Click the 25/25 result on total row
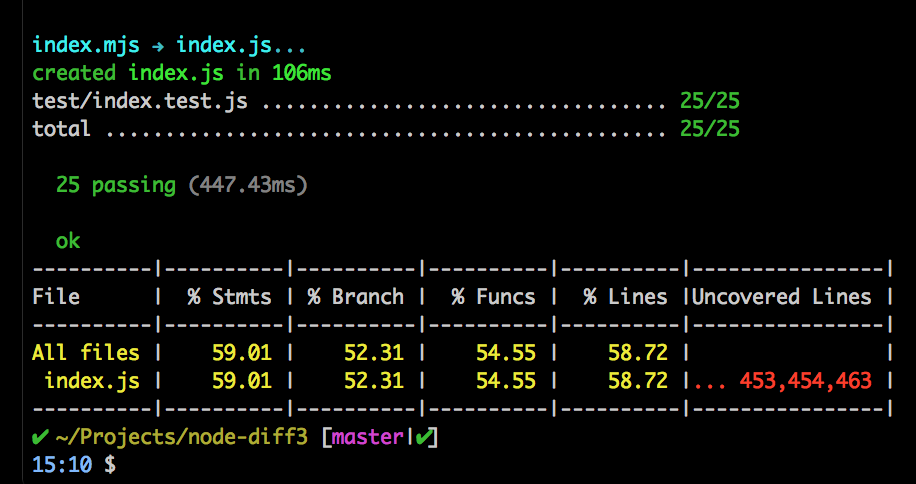Image resolution: width=916 pixels, height=484 pixels. click(710, 128)
